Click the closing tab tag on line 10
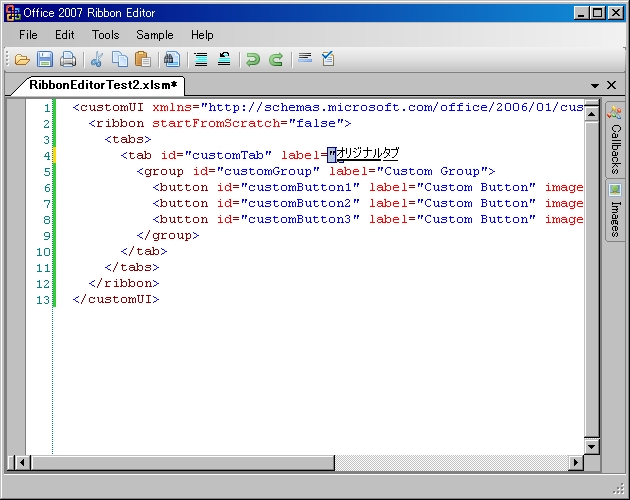The width and height of the screenshot is (630, 500). [144, 252]
